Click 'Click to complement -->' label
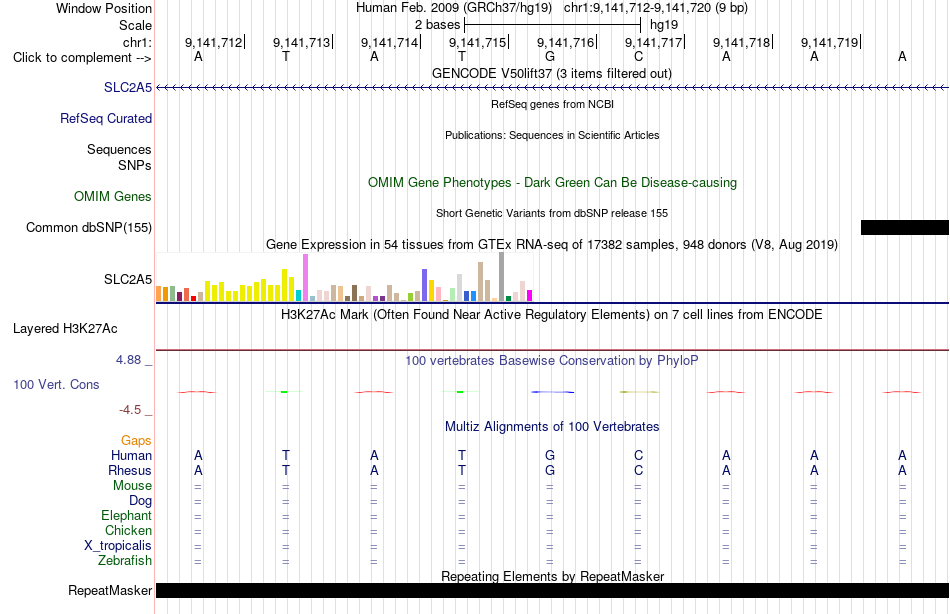The image size is (950, 614). 82,58
